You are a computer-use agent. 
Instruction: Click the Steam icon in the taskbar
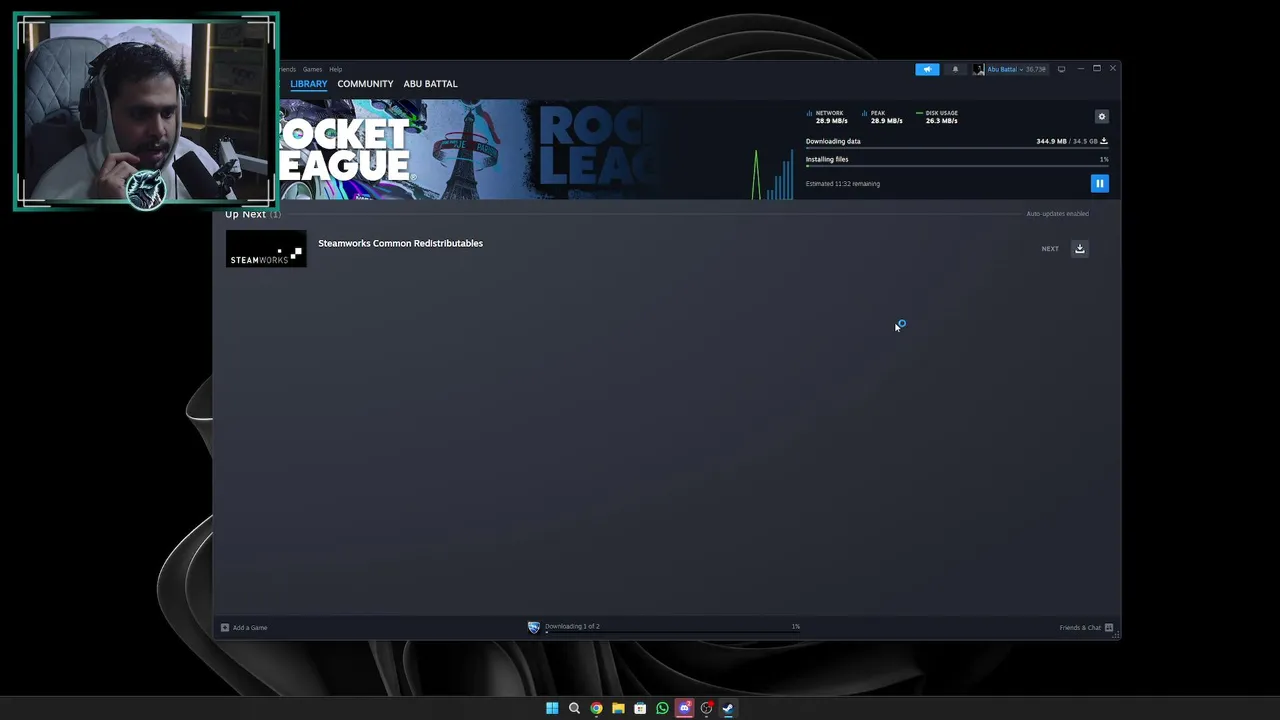coord(728,708)
